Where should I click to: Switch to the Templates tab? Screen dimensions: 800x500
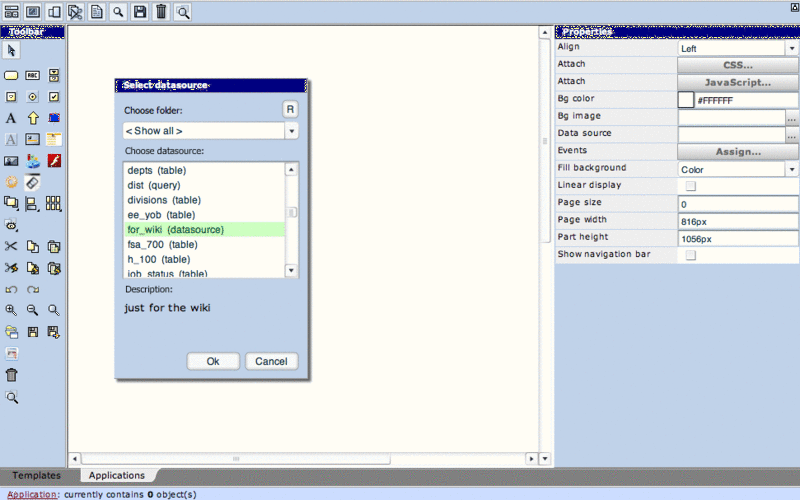(36, 476)
